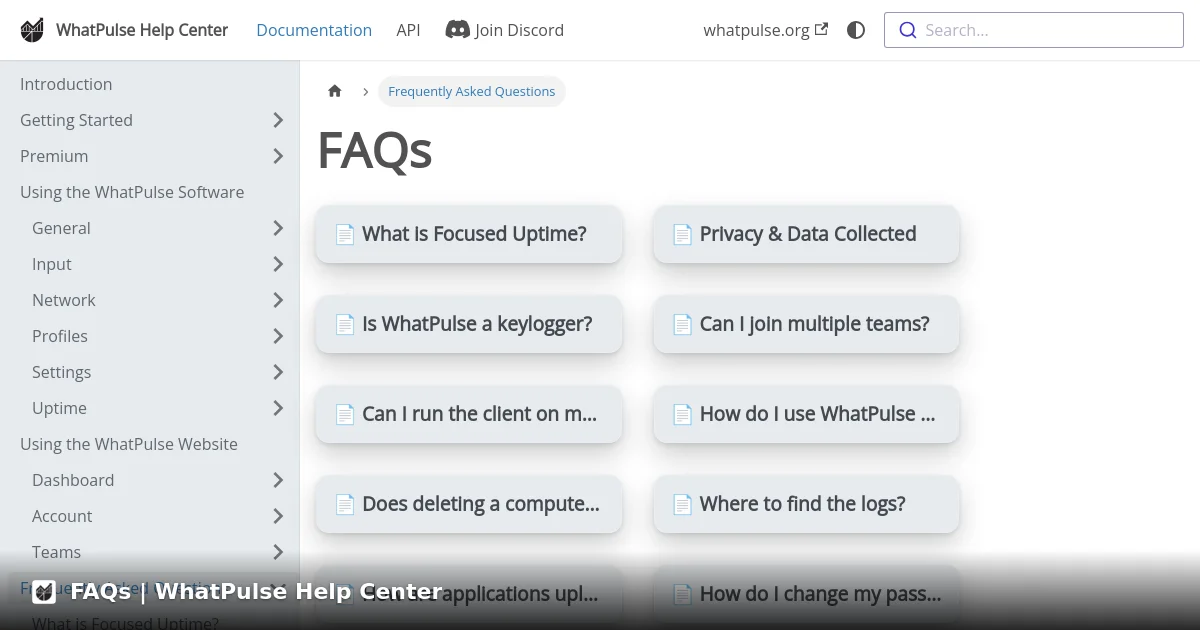This screenshot has height=630, width=1200.
Task: Open Network sidebar item
Action: (64, 300)
